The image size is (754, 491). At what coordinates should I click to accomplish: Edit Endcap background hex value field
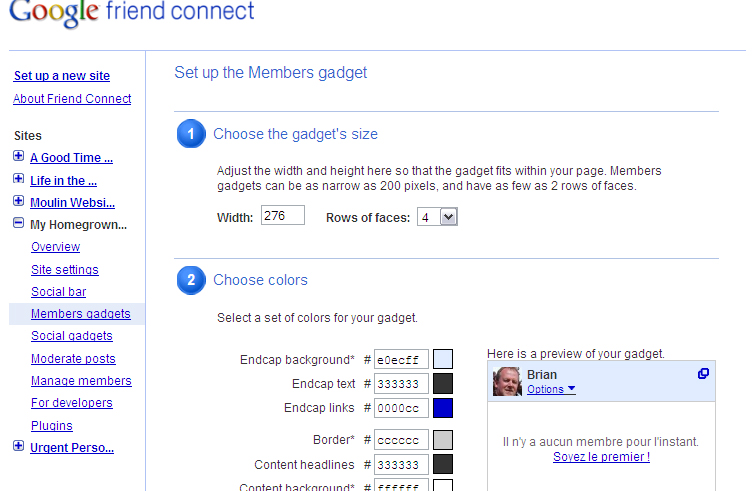401,360
